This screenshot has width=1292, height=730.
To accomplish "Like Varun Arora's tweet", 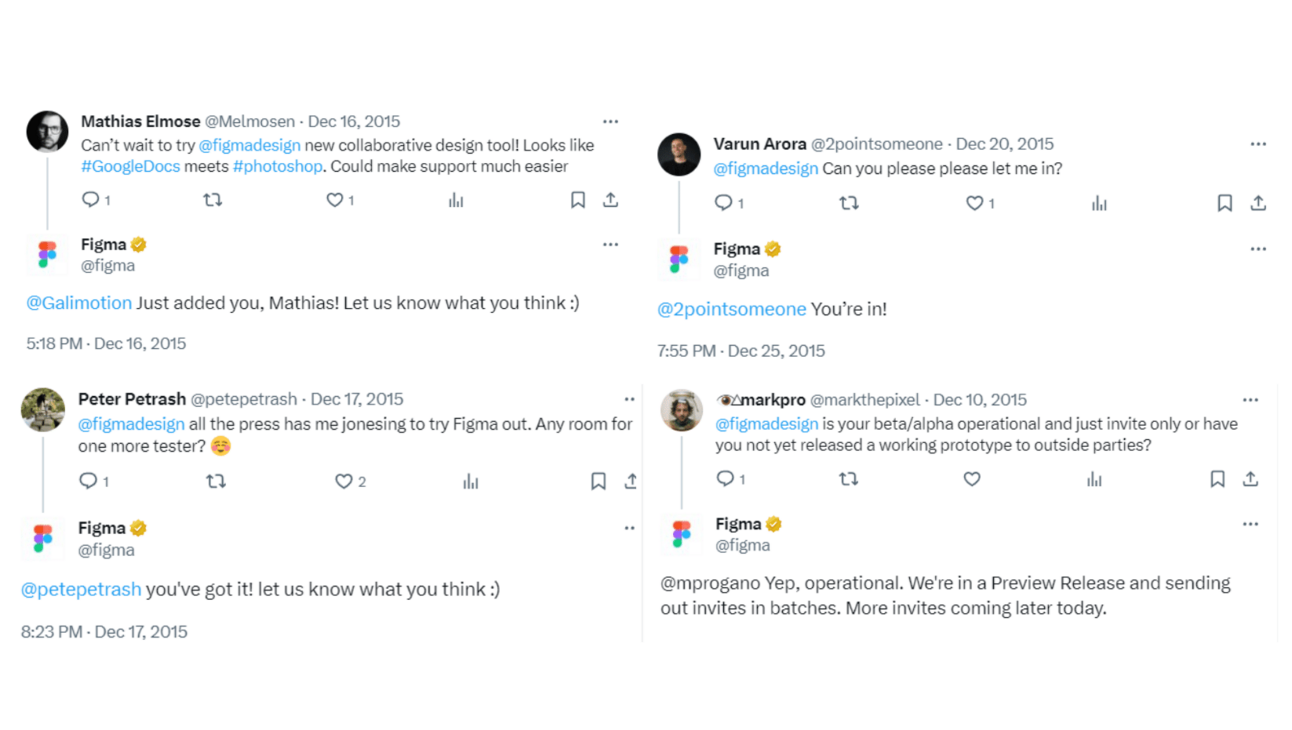I will tap(976, 203).
